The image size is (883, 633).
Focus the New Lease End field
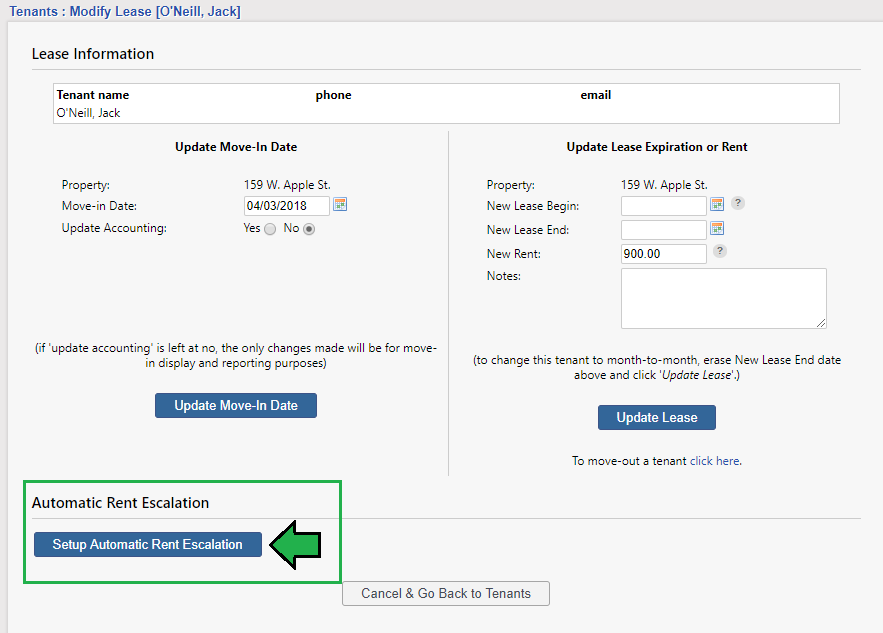pyautogui.click(x=663, y=230)
